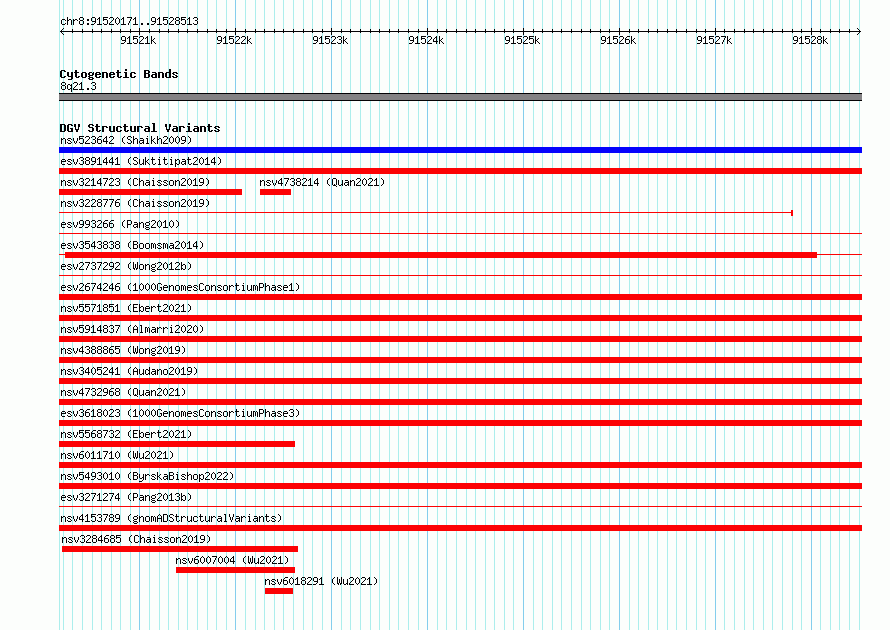Click the 91527k ruler tick label

click(x=713, y=40)
